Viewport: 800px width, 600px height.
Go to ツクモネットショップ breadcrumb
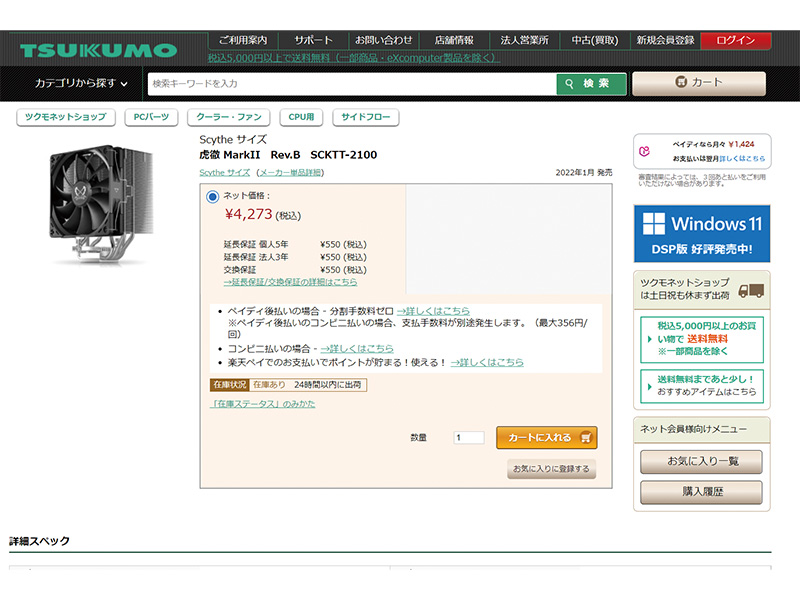click(x=66, y=117)
